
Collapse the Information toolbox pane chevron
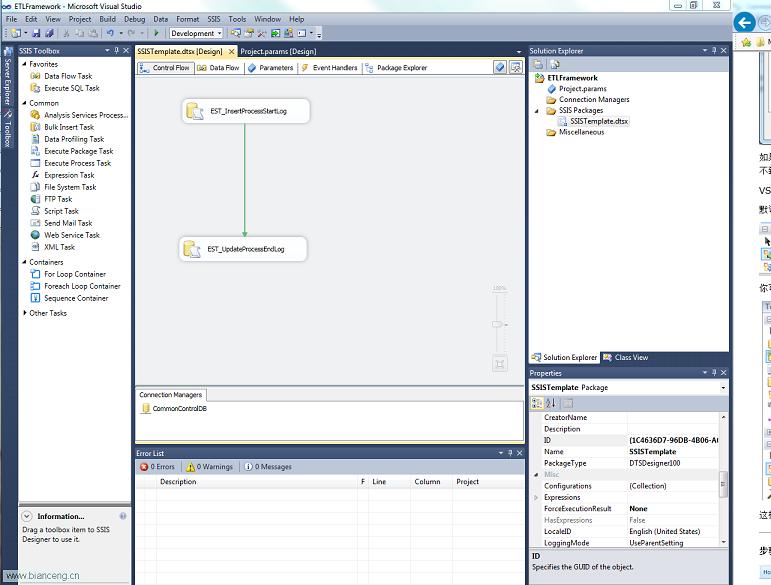pyautogui.click(x=27, y=516)
